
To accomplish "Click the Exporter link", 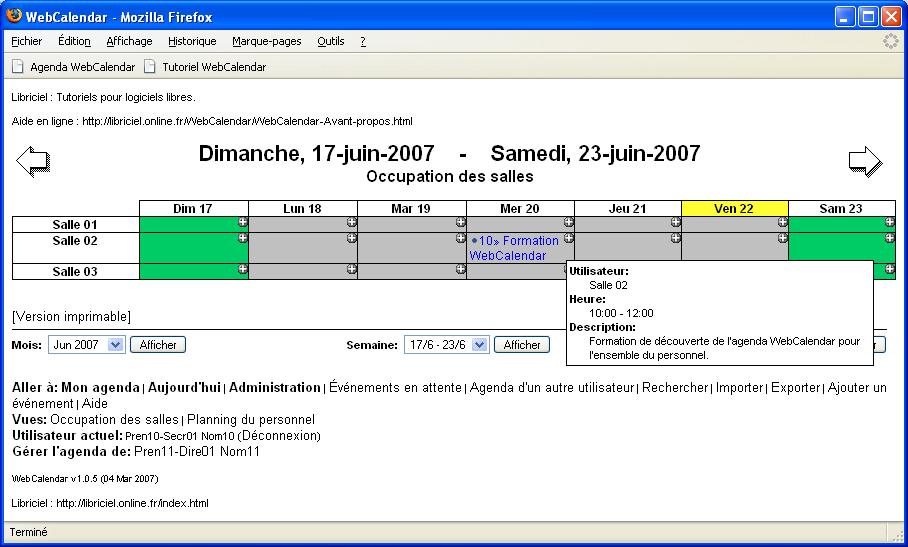I will point(796,388).
